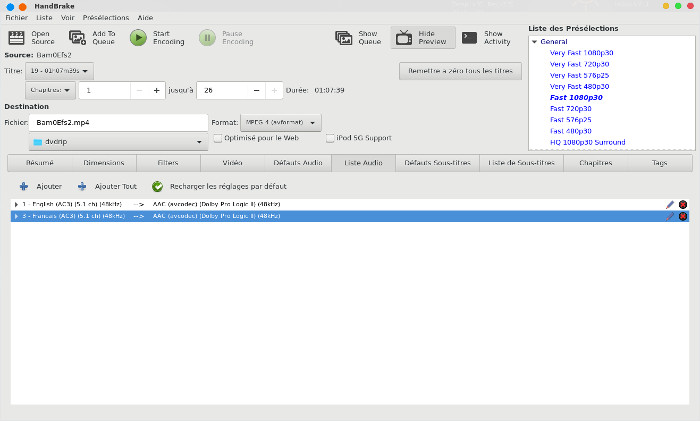Open the queue with Show Queue icon
The image size is (700, 421).
point(343,38)
